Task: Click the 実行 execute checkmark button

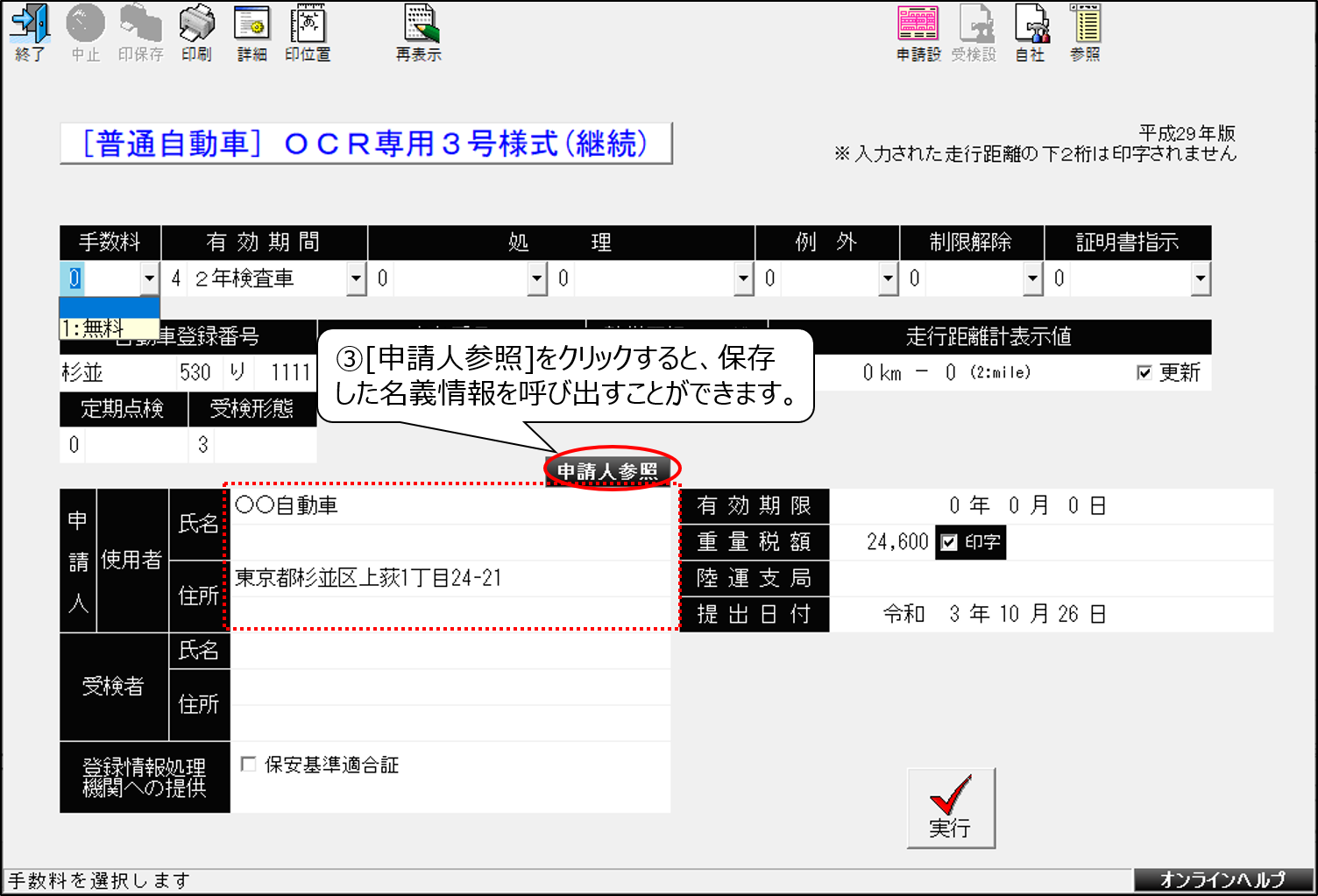Action: tap(951, 808)
